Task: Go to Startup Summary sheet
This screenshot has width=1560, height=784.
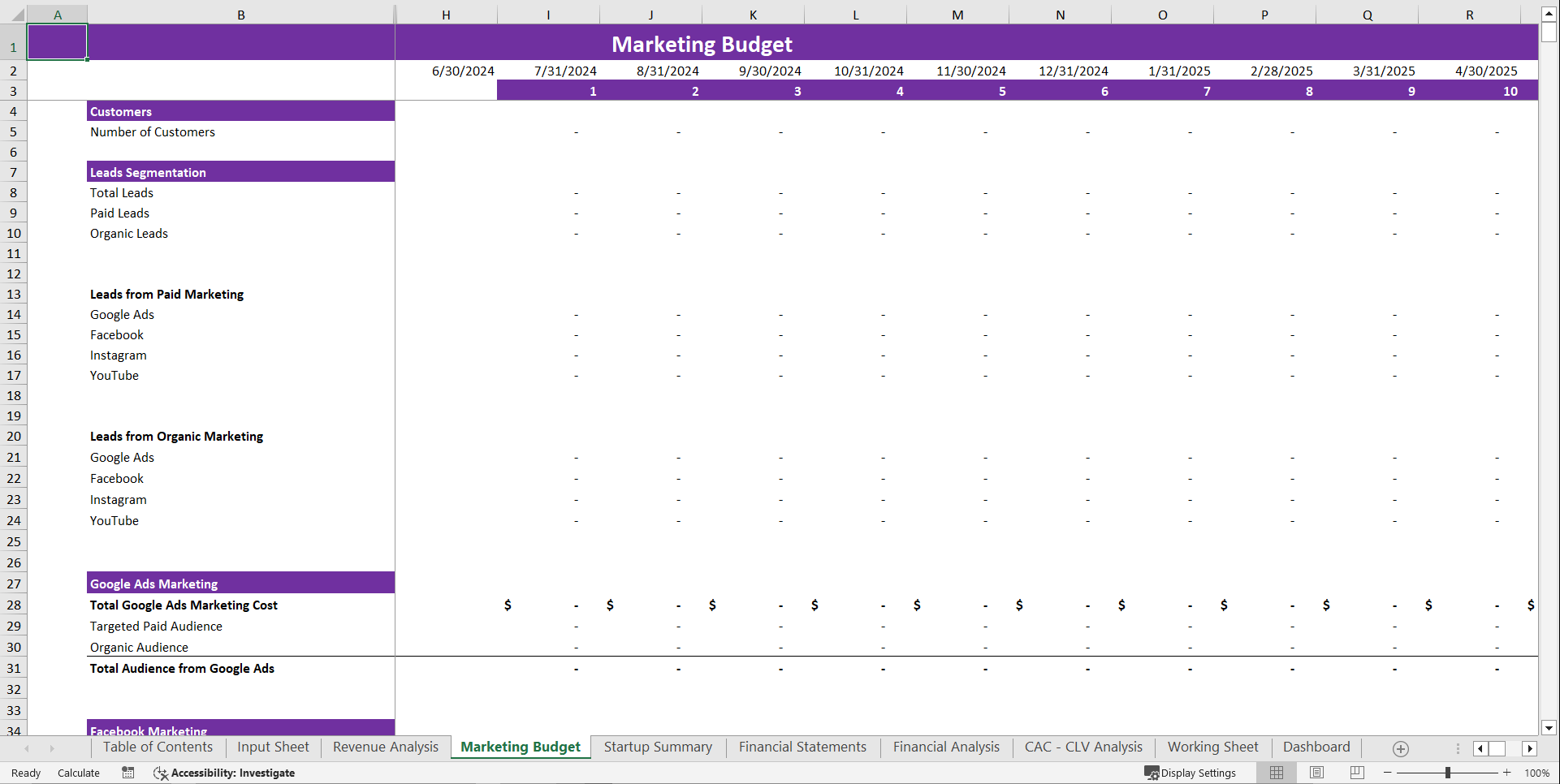Action: [x=658, y=747]
